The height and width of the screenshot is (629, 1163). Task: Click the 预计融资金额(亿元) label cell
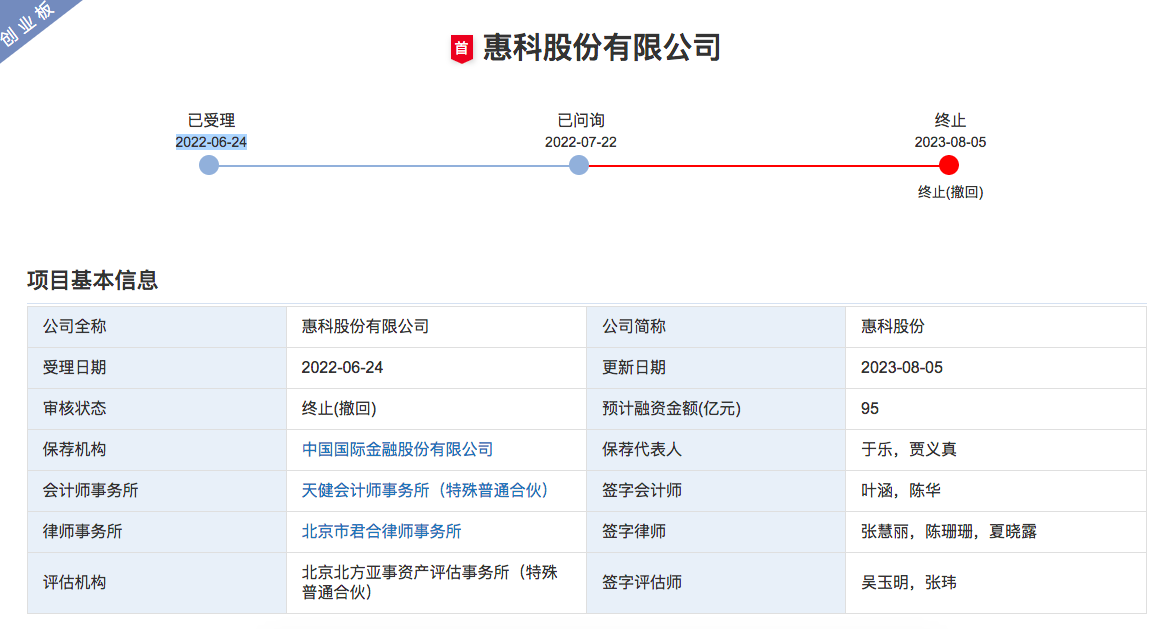(x=716, y=409)
